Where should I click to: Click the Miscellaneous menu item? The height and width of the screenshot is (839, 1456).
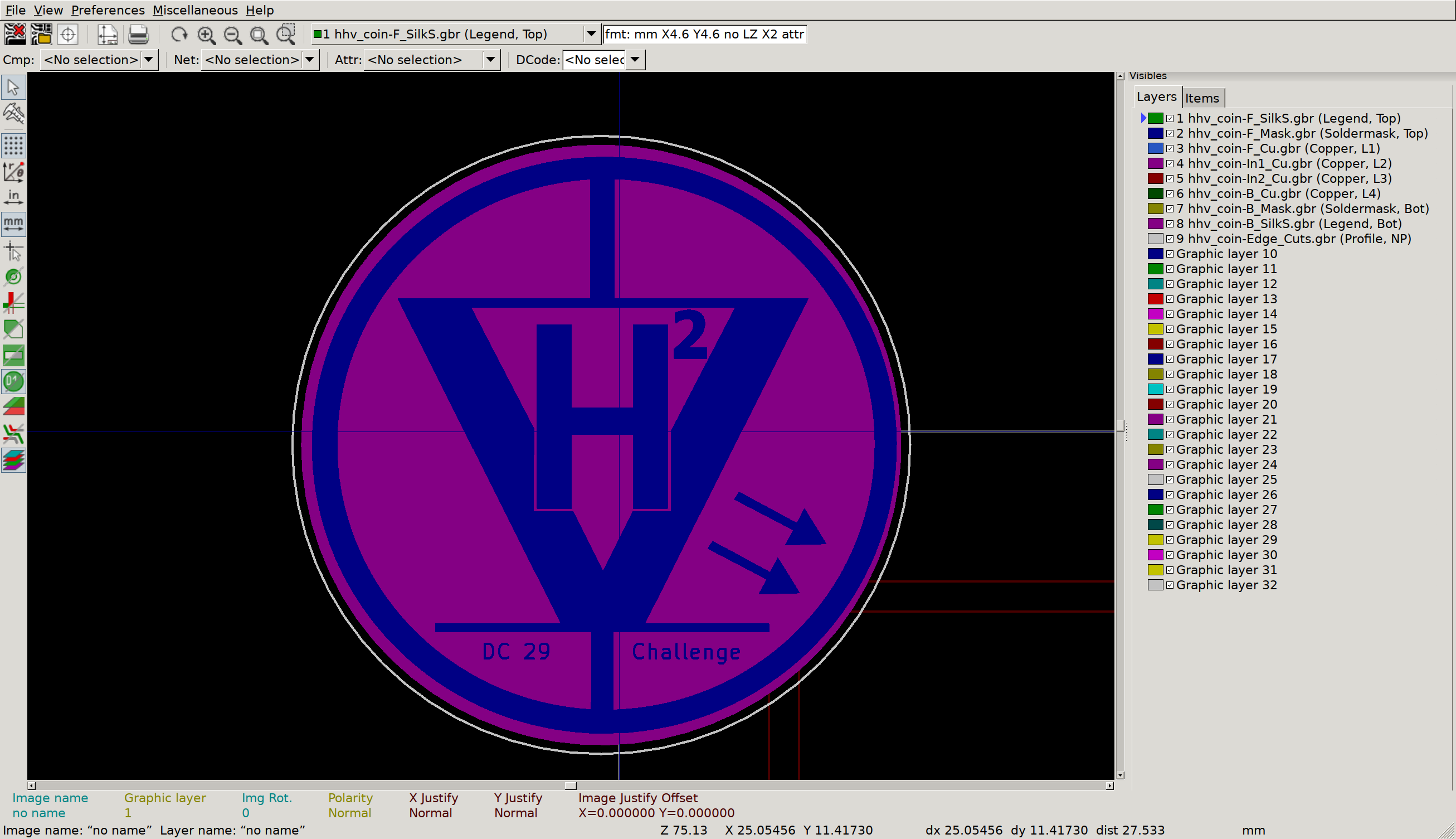(194, 9)
